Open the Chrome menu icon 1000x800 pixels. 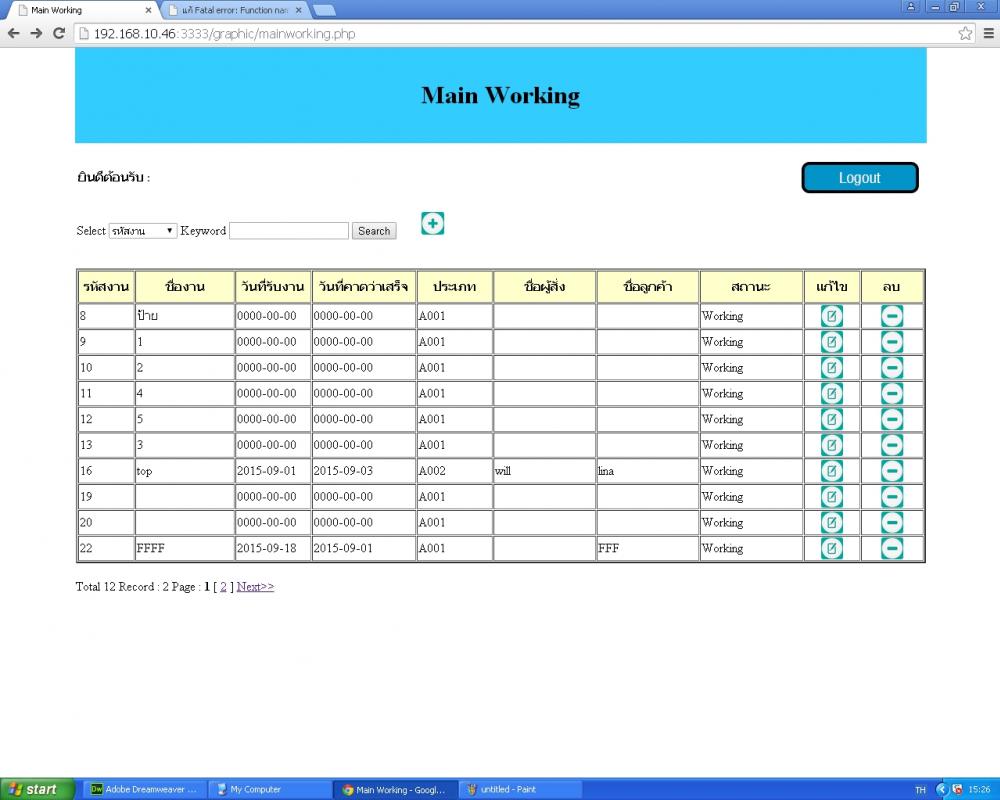coord(989,33)
